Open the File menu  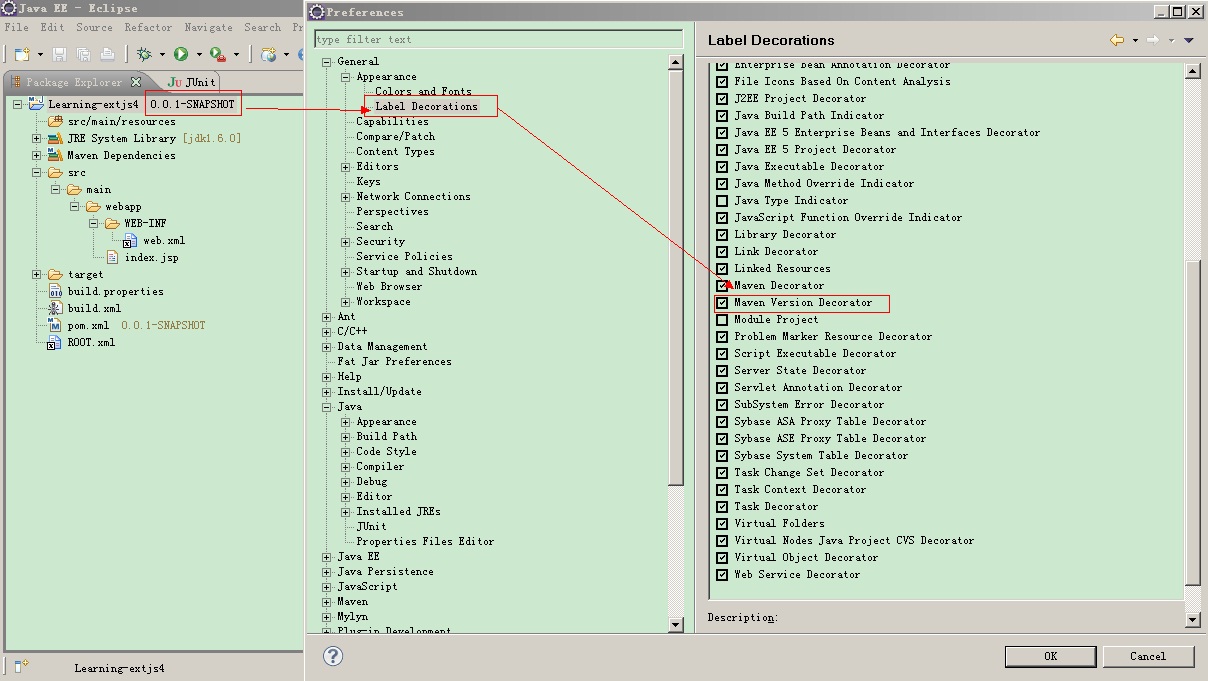(x=16, y=27)
